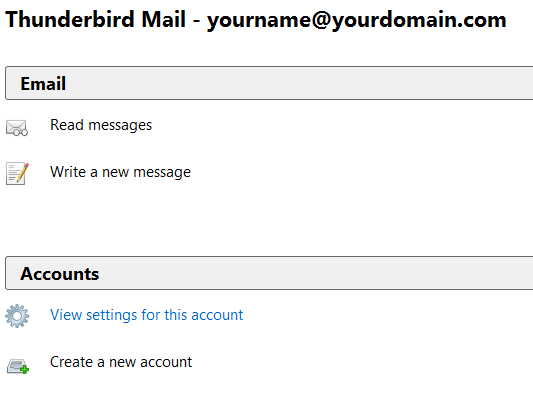The image size is (533, 405).
Task: Click the word Thunderbird in the title
Action: click(70, 19)
